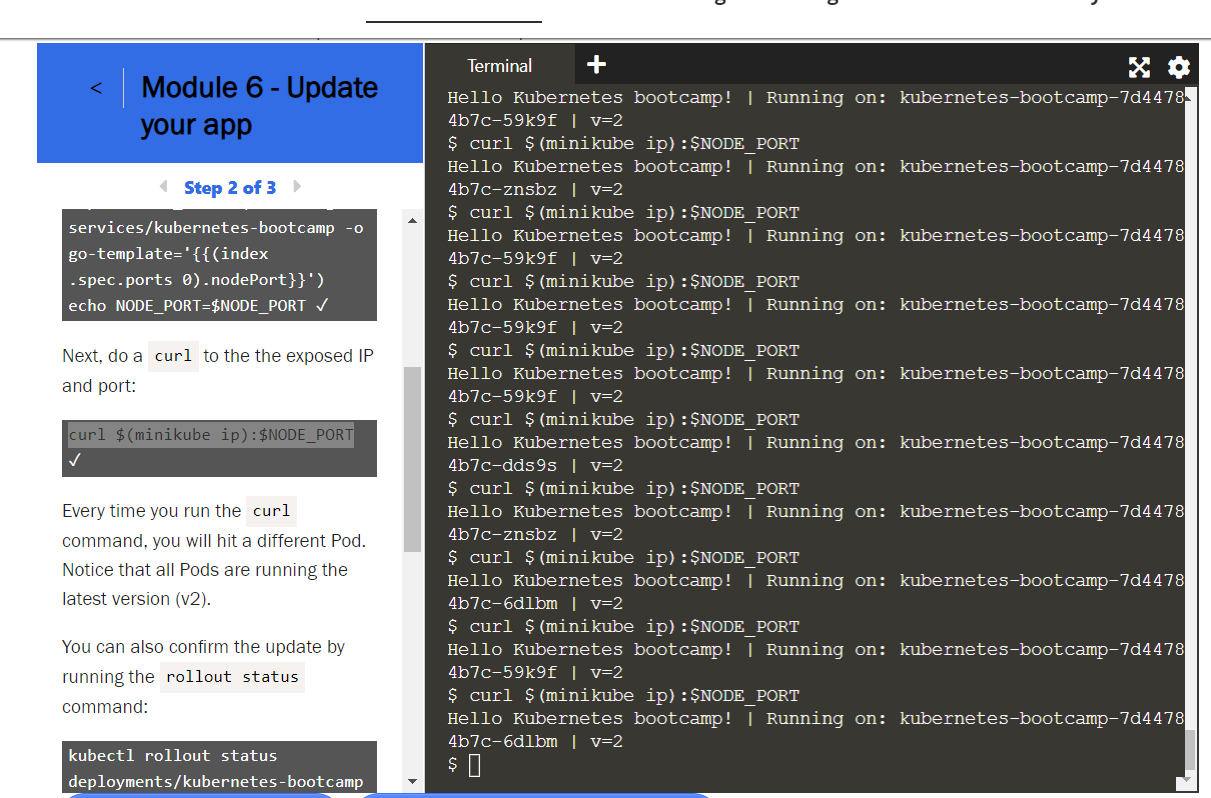Go to next step arrow beside Step 2 of 3
Screen dimensions: 1211x798
click(296, 187)
